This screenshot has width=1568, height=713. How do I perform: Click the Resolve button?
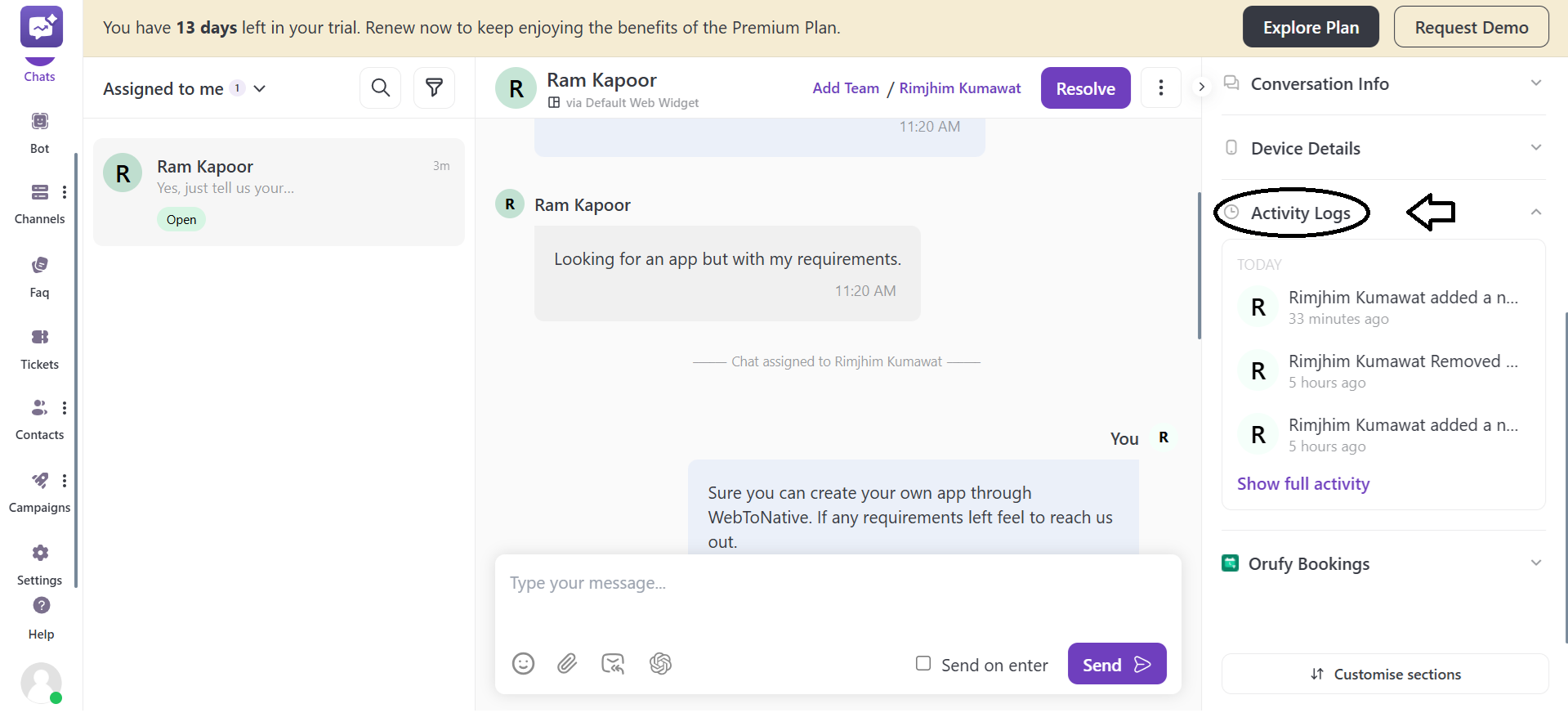click(1085, 88)
